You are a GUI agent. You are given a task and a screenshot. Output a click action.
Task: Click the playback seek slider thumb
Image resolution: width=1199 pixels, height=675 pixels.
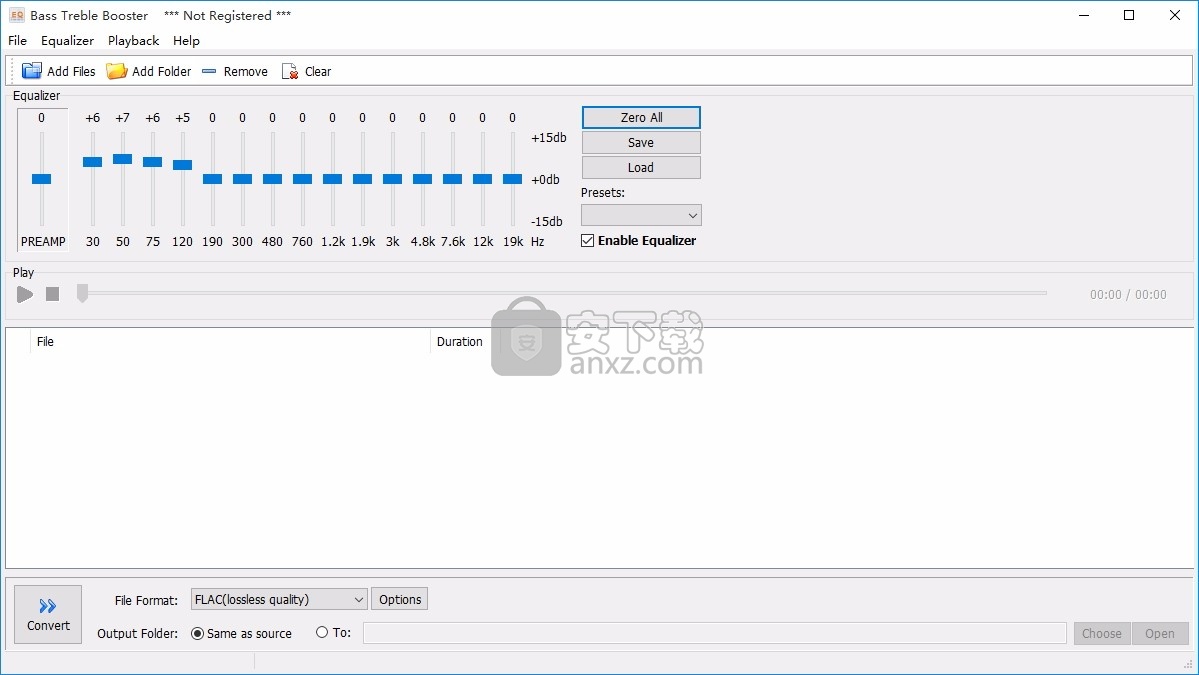pyautogui.click(x=83, y=293)
